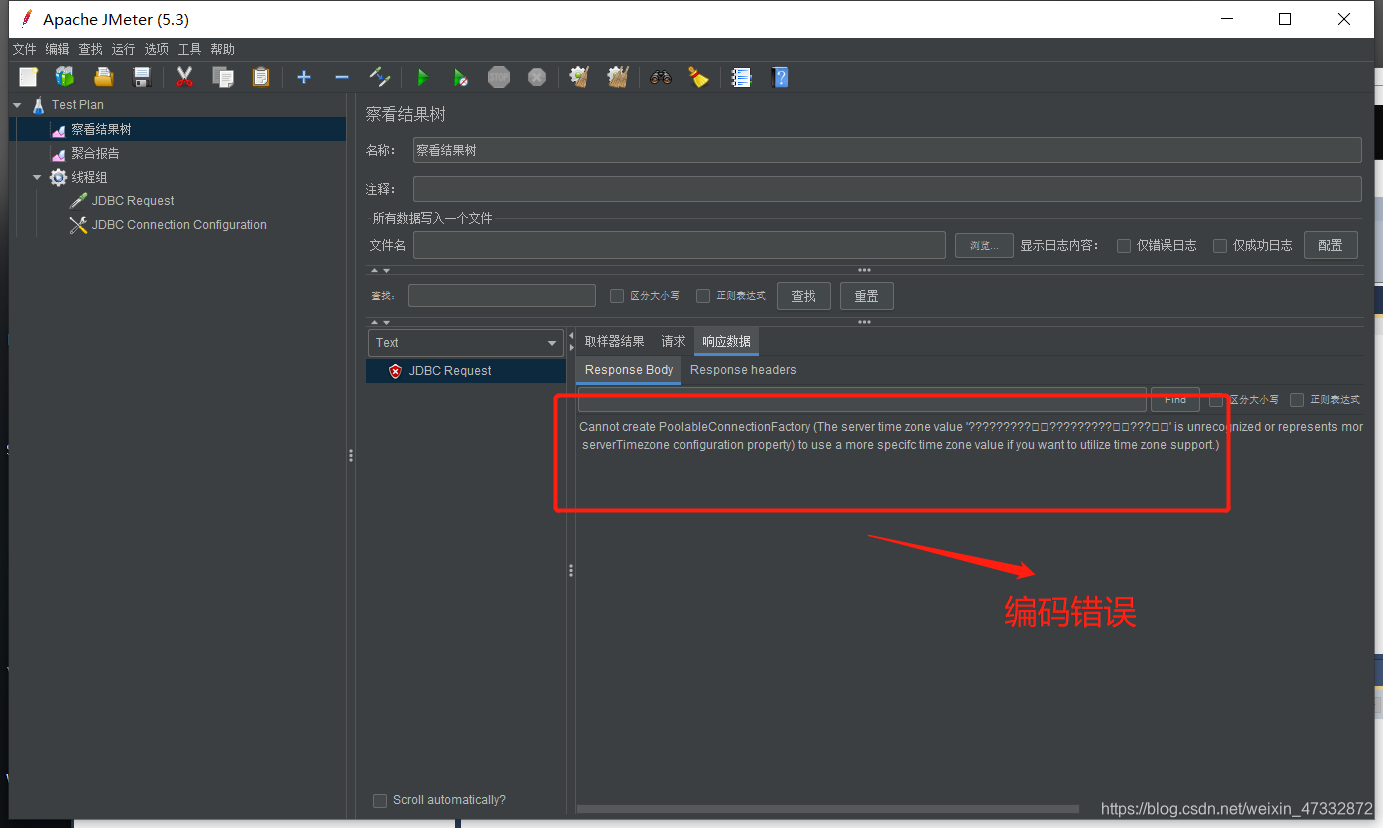Open the Text renderer dropdown
1383x828 pixels.
[x=467, y=342]
